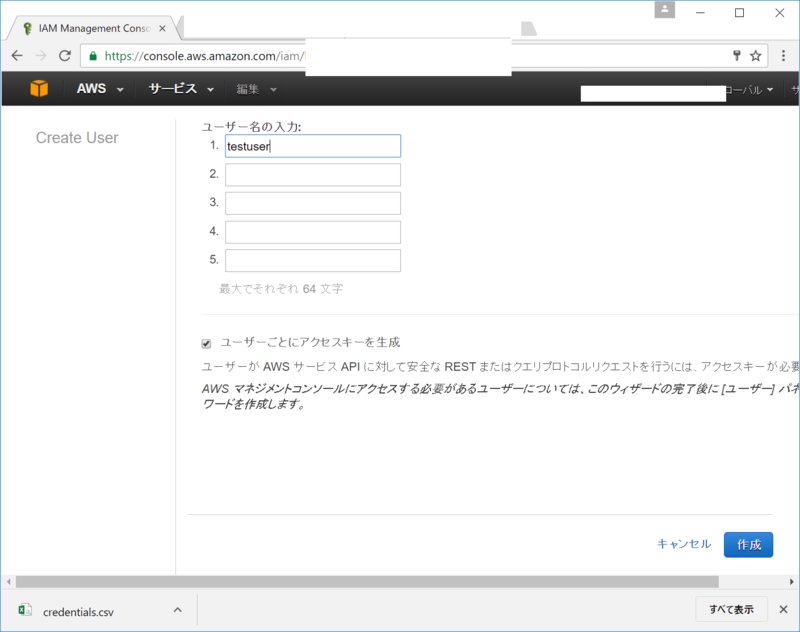This screenshot has height=632, width=800.
Task: Click the back navigation arrow
Action: click(x=17, y=56)
